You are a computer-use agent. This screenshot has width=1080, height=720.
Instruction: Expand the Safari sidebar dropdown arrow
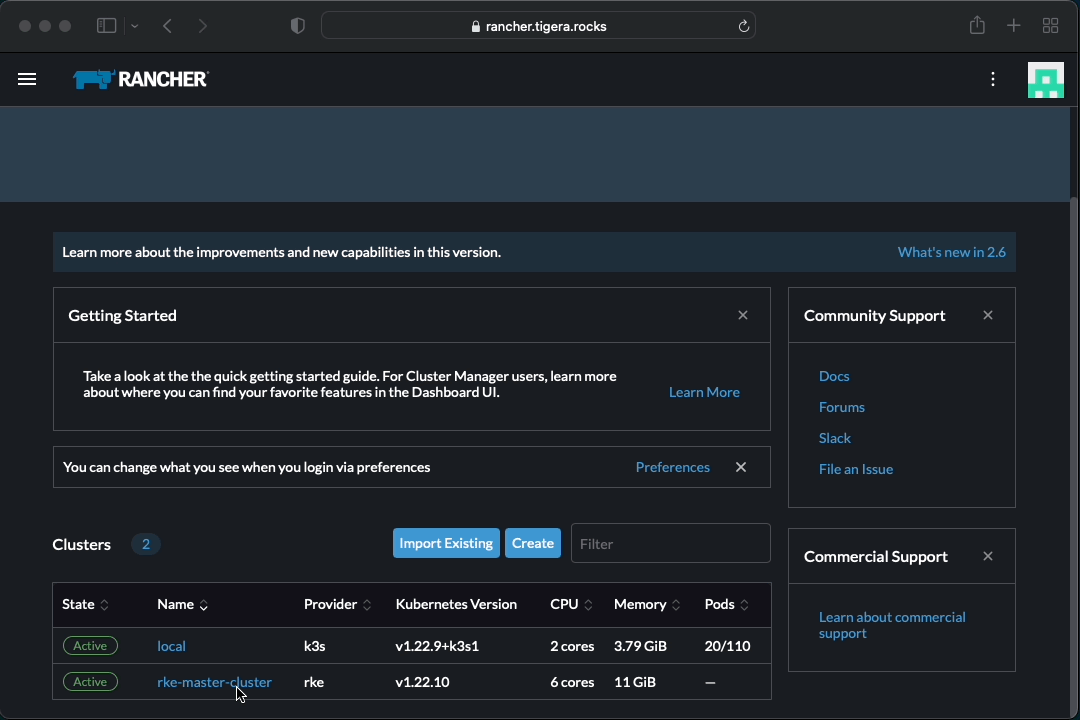135,26
